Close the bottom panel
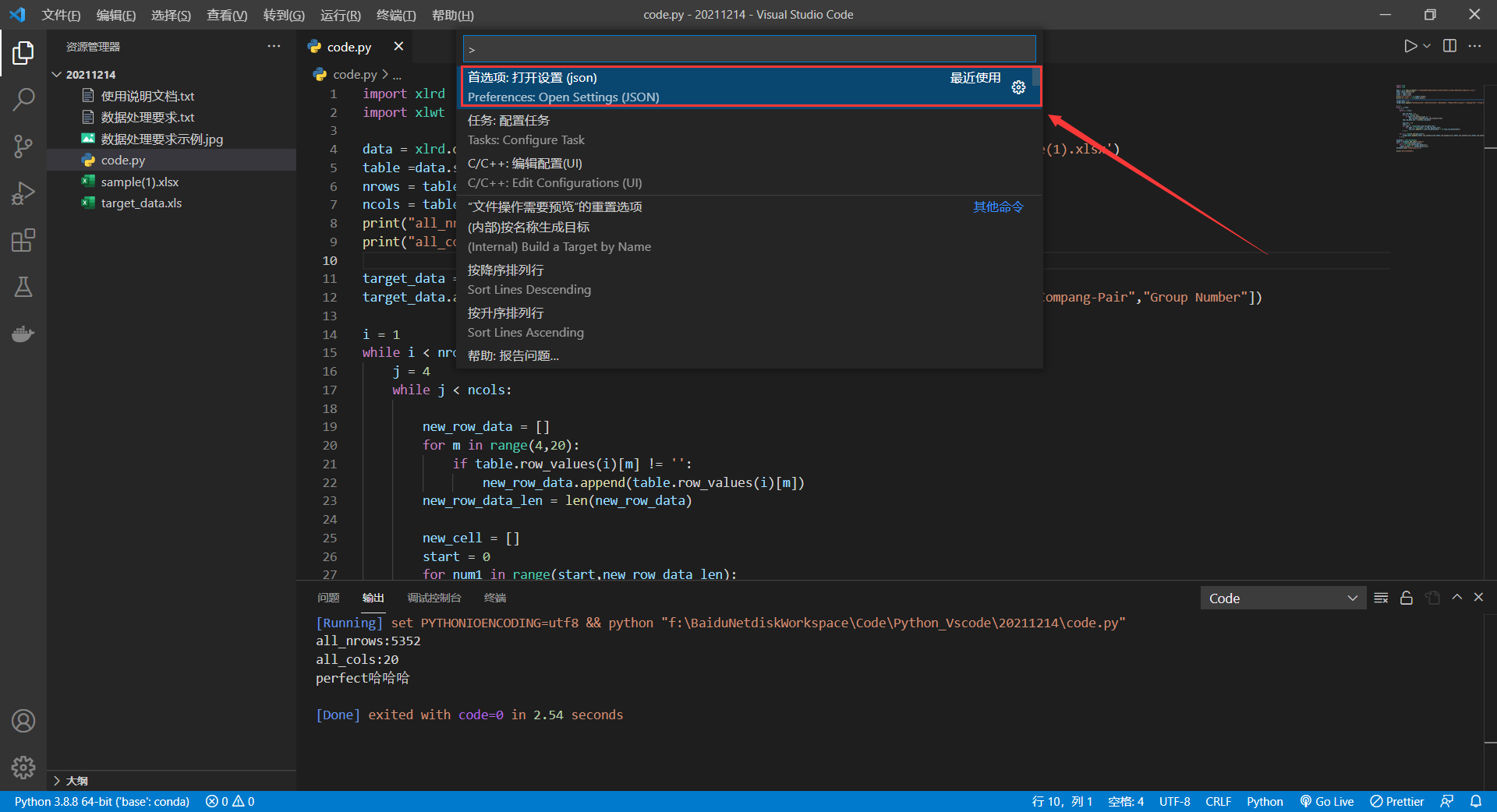The image size is (1497, 812). coord(1478,597)
